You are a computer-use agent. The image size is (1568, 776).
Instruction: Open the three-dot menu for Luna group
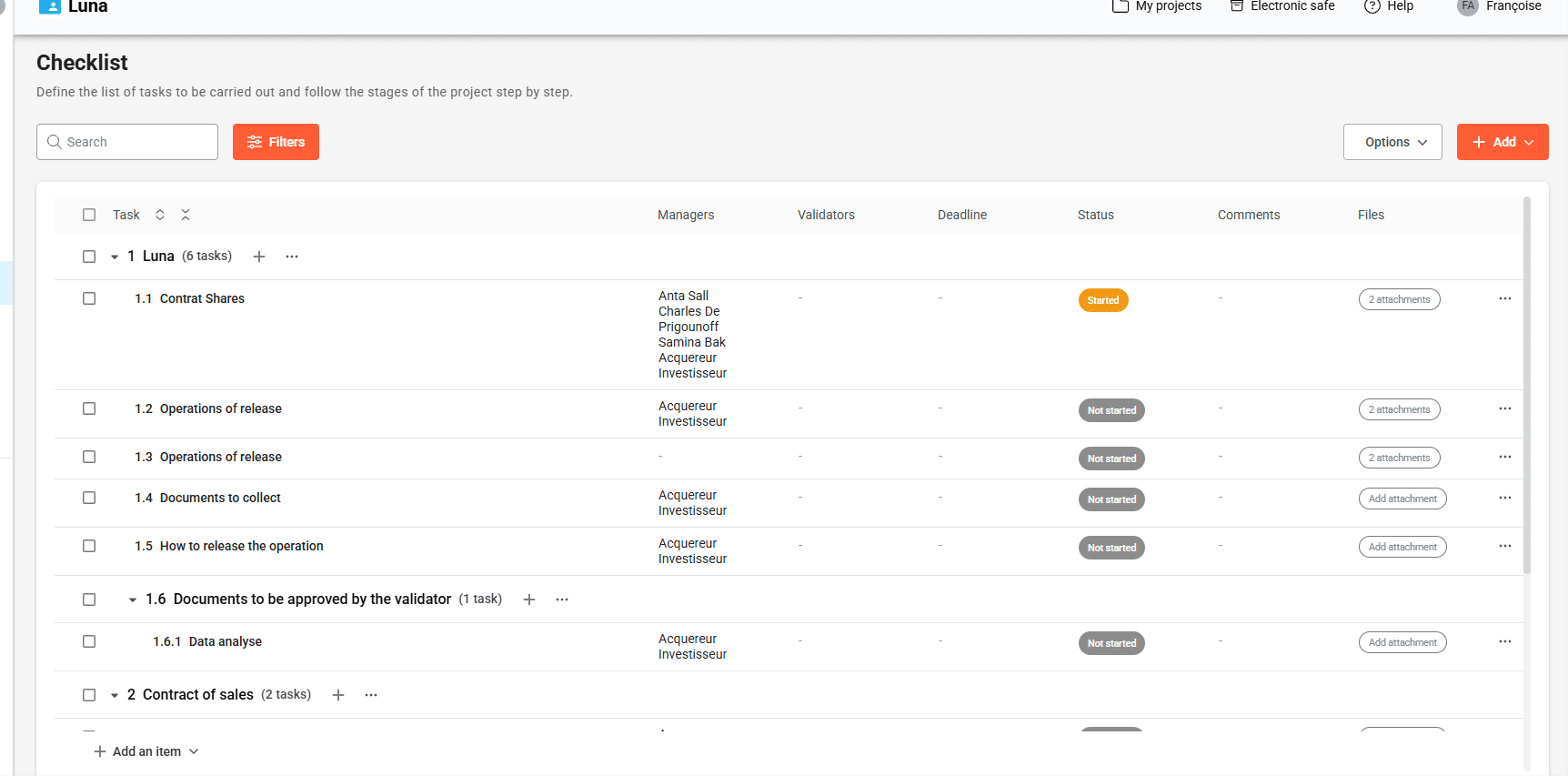(292, 257)
